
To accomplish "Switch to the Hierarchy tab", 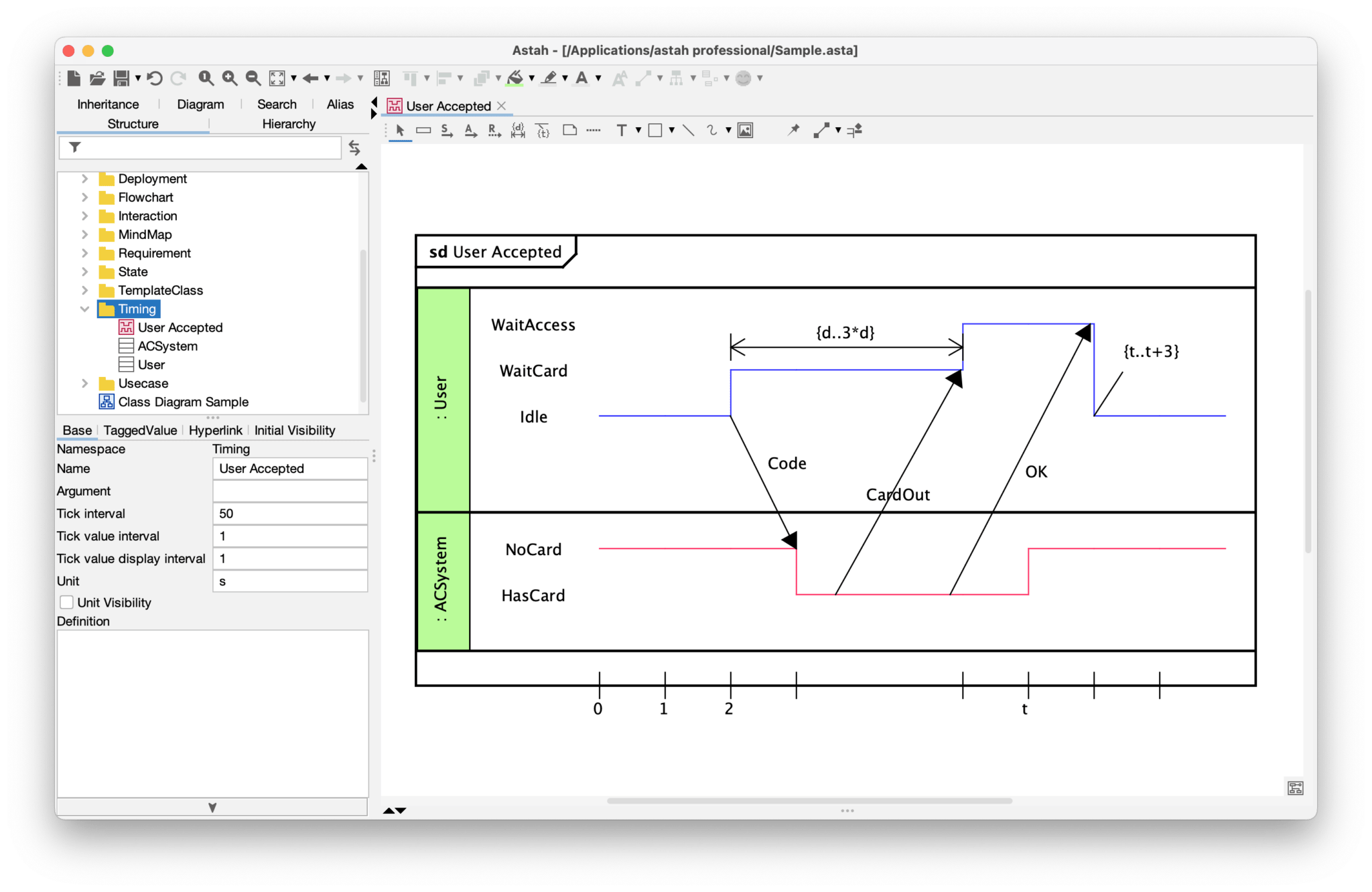I will click(289, 123).
